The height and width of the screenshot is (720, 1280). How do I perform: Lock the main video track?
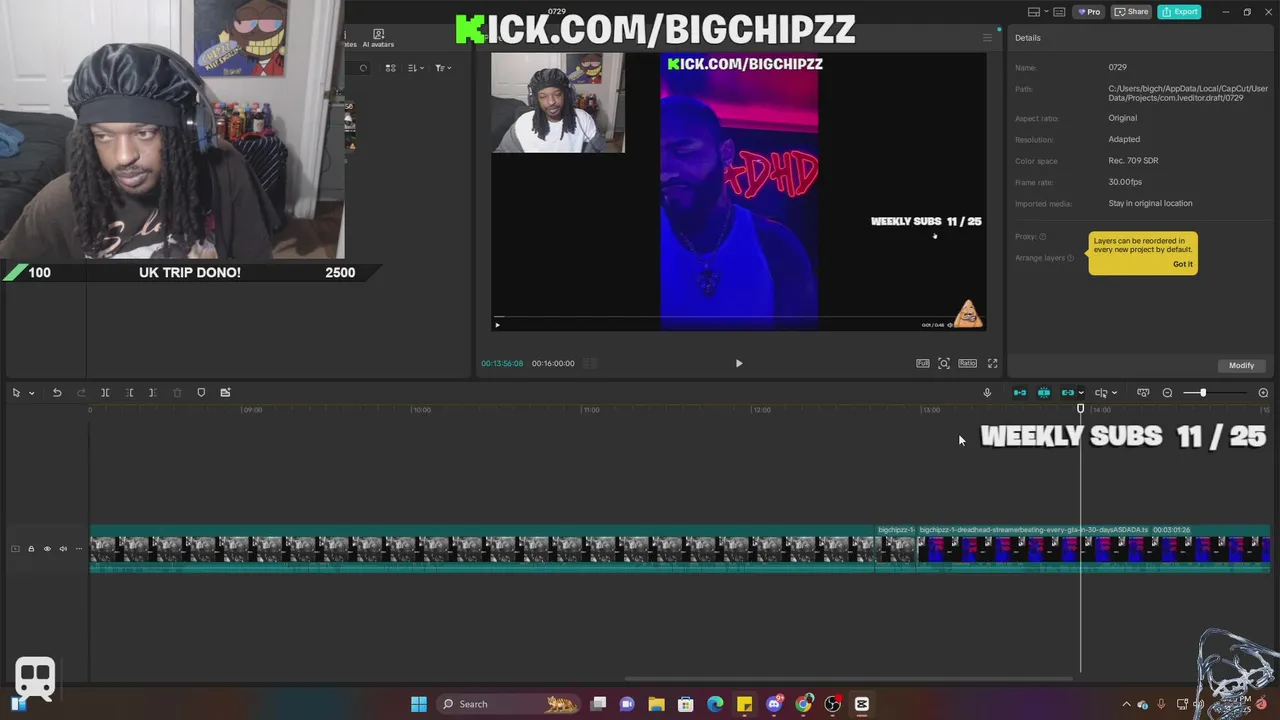31,549
